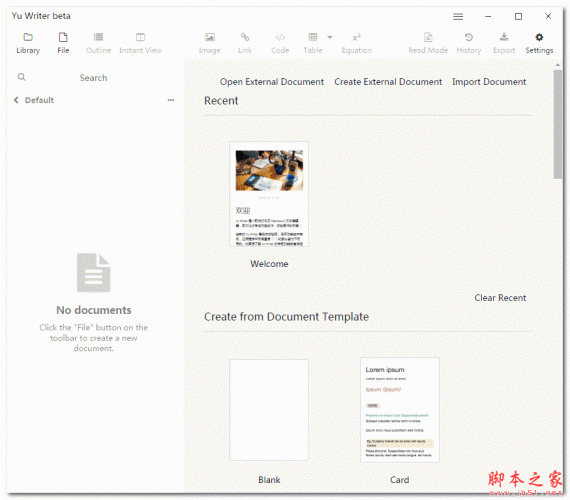Choose the Blank template

pyautogui.click(x=269, y=410)
